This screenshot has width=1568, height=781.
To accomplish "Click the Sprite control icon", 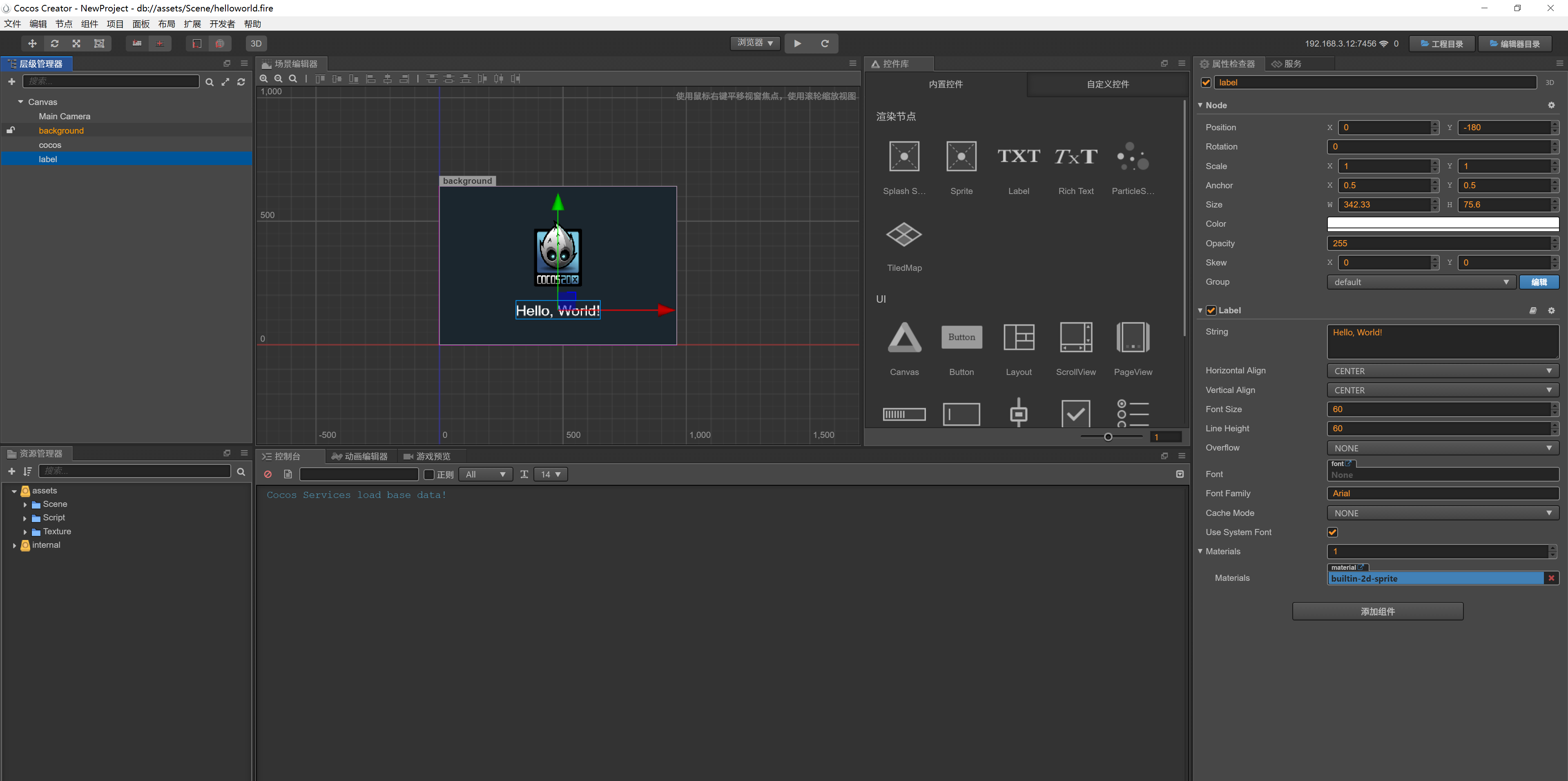I will point(961,156).
